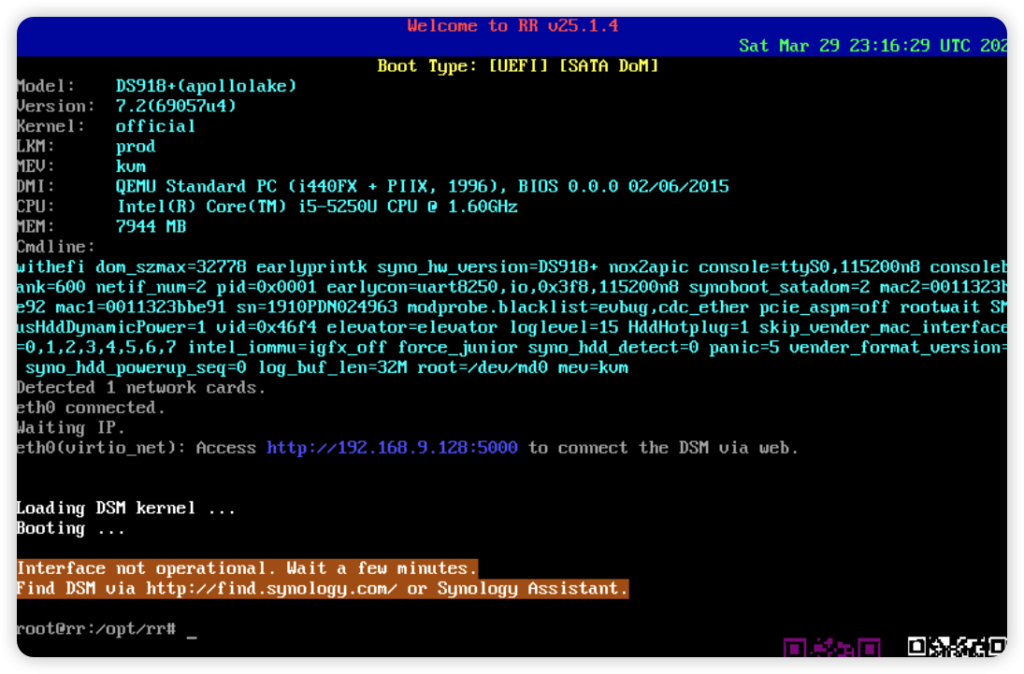Click the 'modprobe.blacklist=evbug,cdc_ether' parameter
This screenshot has width=1024, height=674.
pos(578,308)
